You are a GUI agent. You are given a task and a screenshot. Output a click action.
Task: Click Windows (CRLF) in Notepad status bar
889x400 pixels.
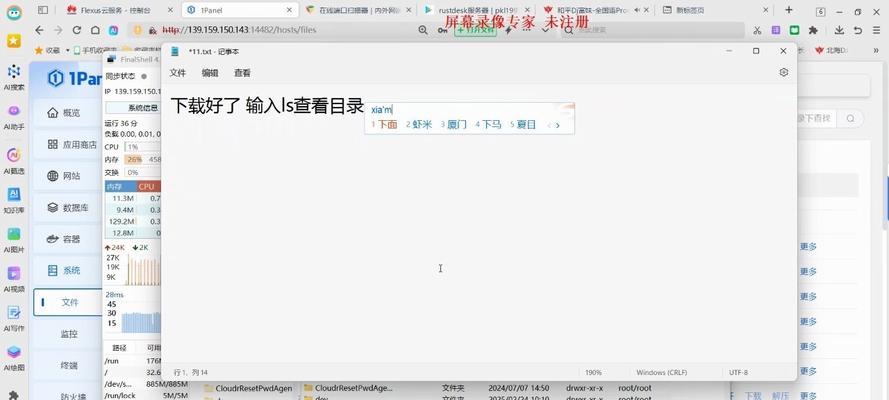tap(661, 372)
